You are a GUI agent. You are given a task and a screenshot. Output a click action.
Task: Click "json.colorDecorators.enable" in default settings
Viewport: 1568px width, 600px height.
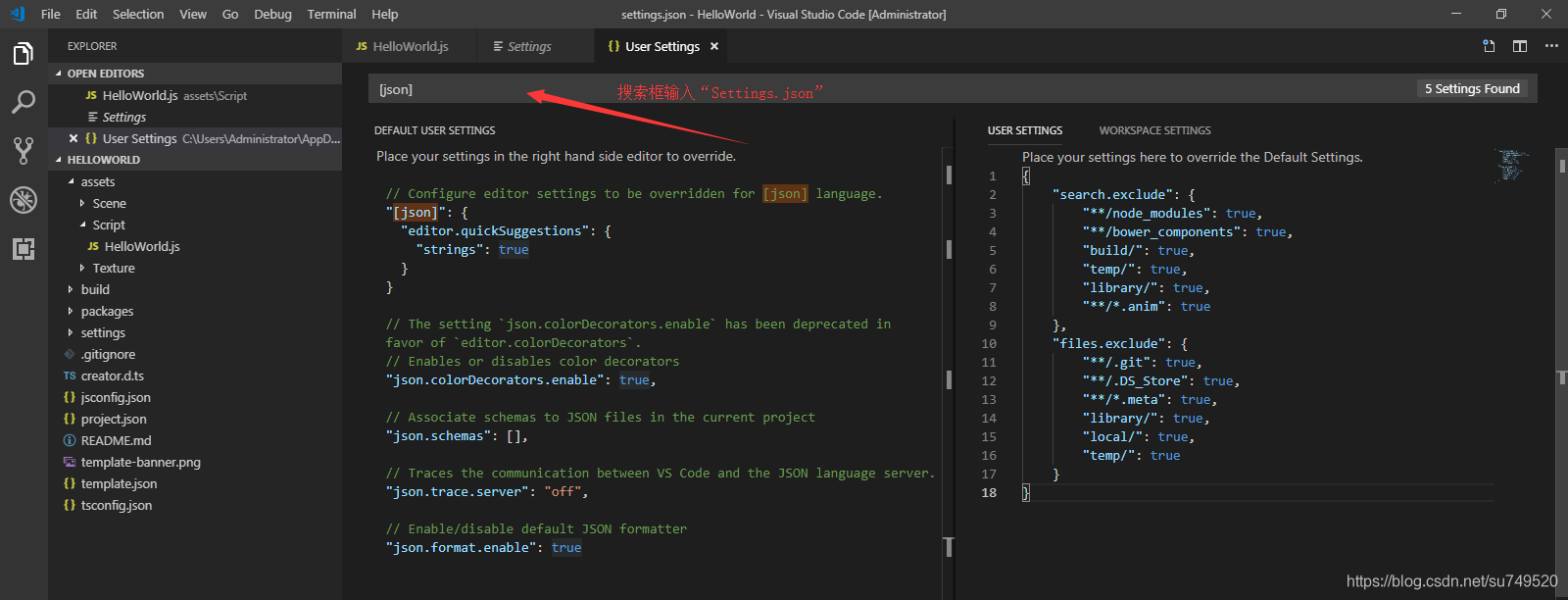[495, 380]
